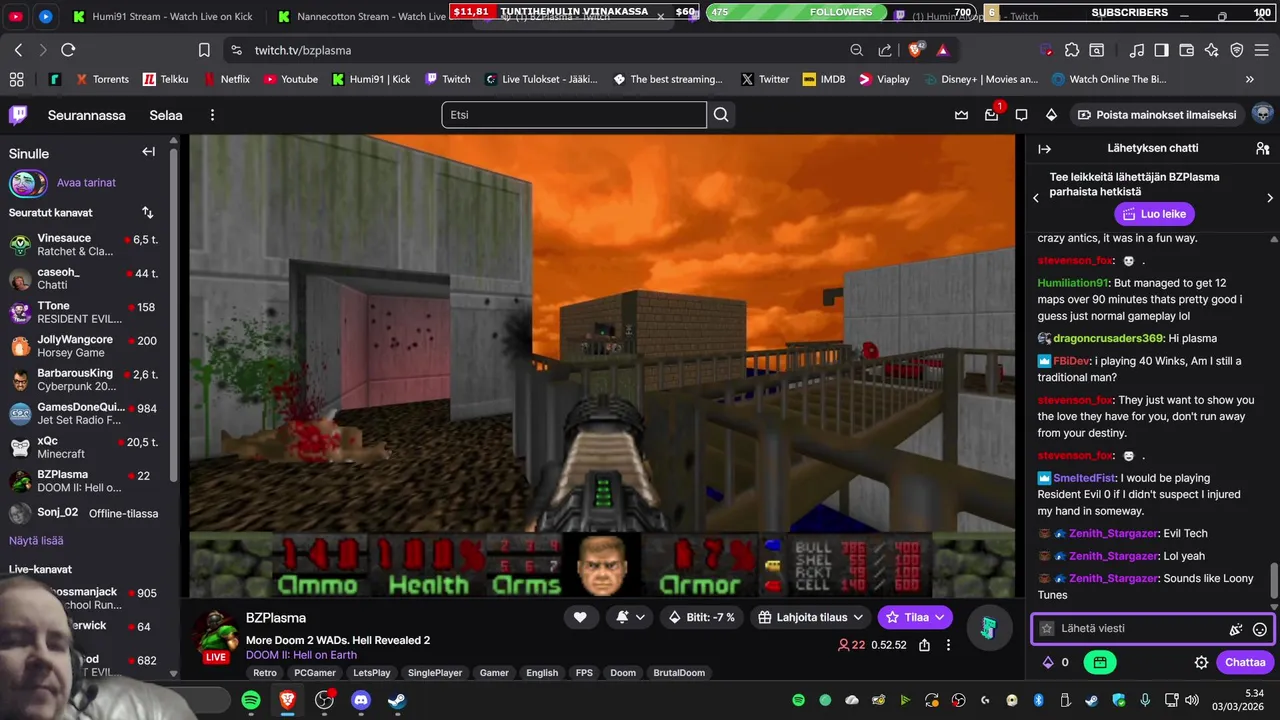Open xQc channel in the sidebar
Screen dimensions: 1280x720
pos(86,447)
